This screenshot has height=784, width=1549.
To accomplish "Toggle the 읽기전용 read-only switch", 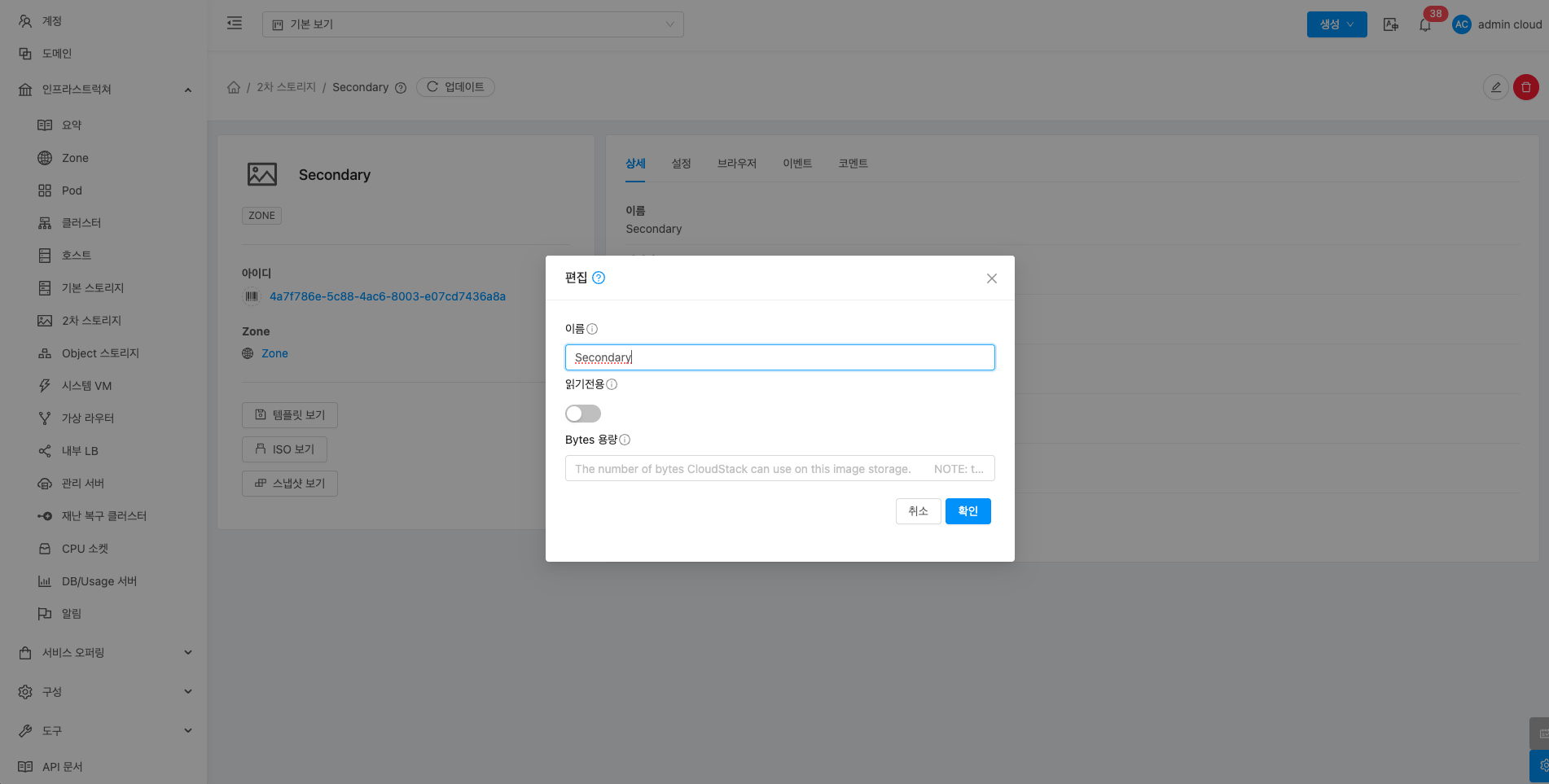I will click(x=583, y=414).
